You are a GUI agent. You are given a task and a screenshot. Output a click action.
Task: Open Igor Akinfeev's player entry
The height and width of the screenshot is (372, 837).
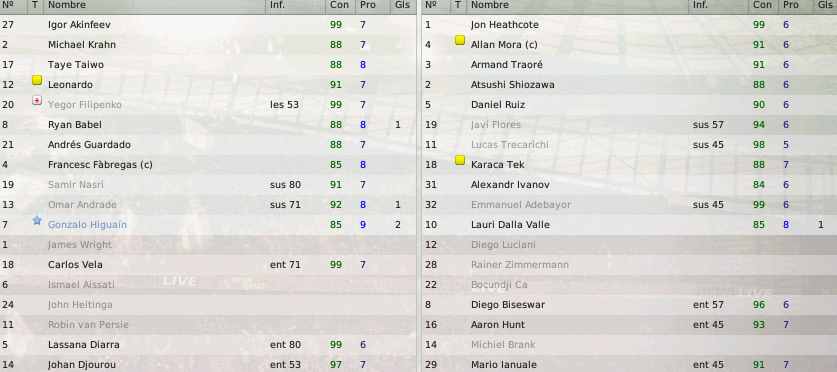79,25
